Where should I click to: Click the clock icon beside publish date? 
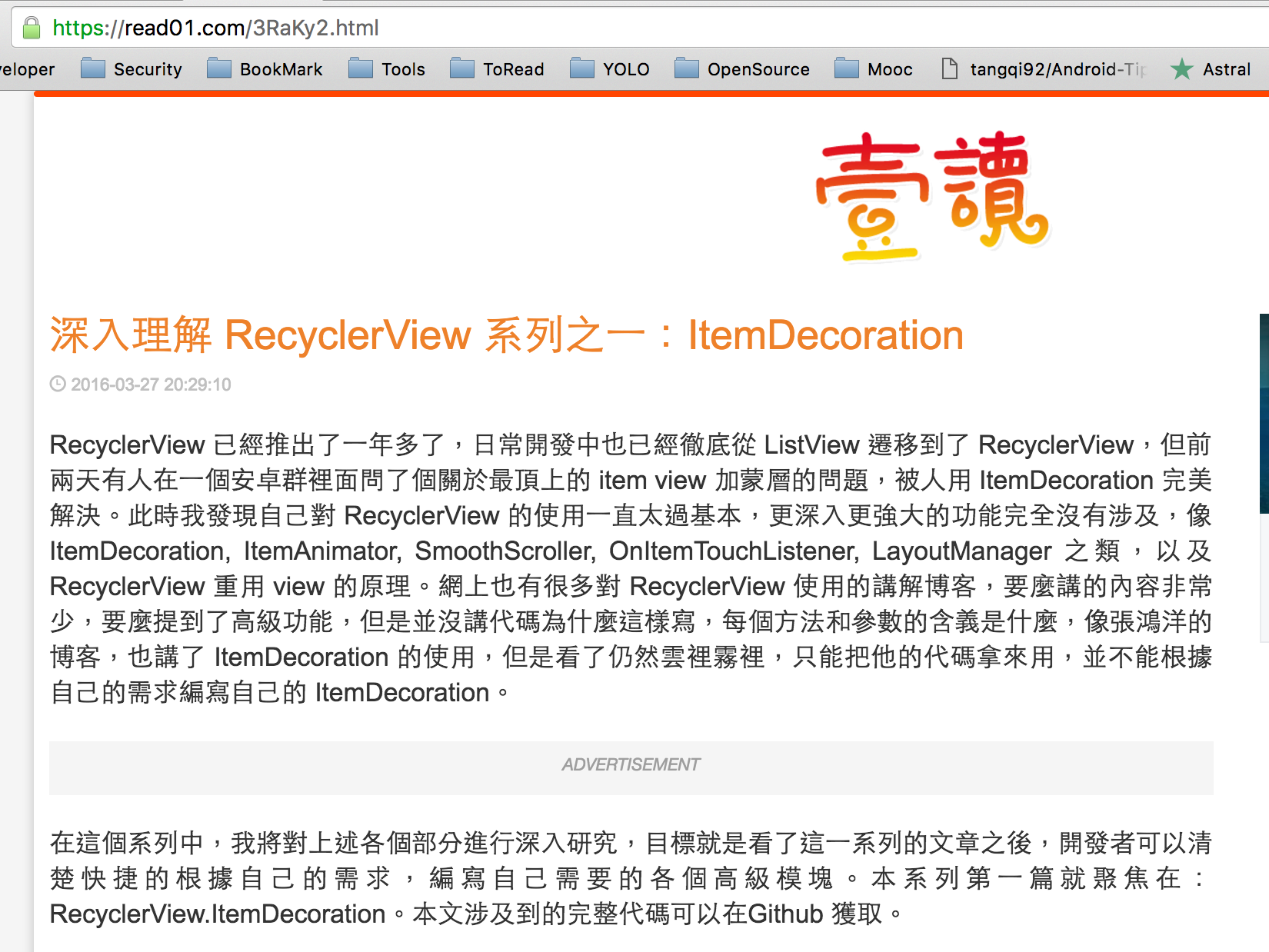click(x=58, y=384)
